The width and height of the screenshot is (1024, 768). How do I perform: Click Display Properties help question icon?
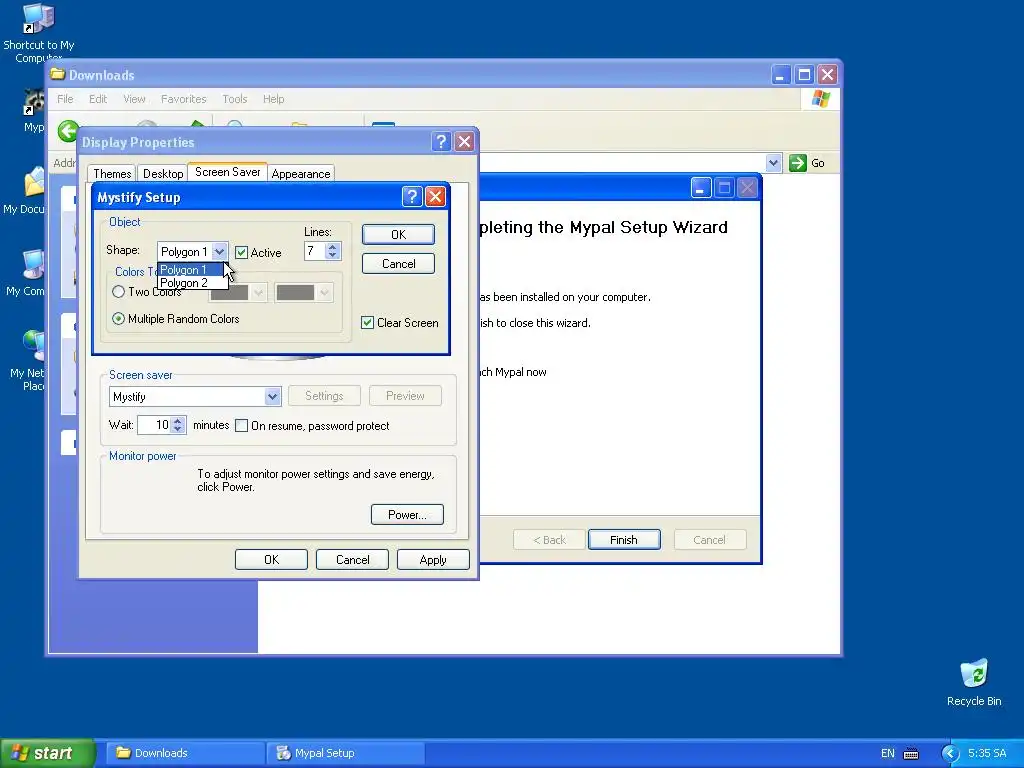click(441, 142)
